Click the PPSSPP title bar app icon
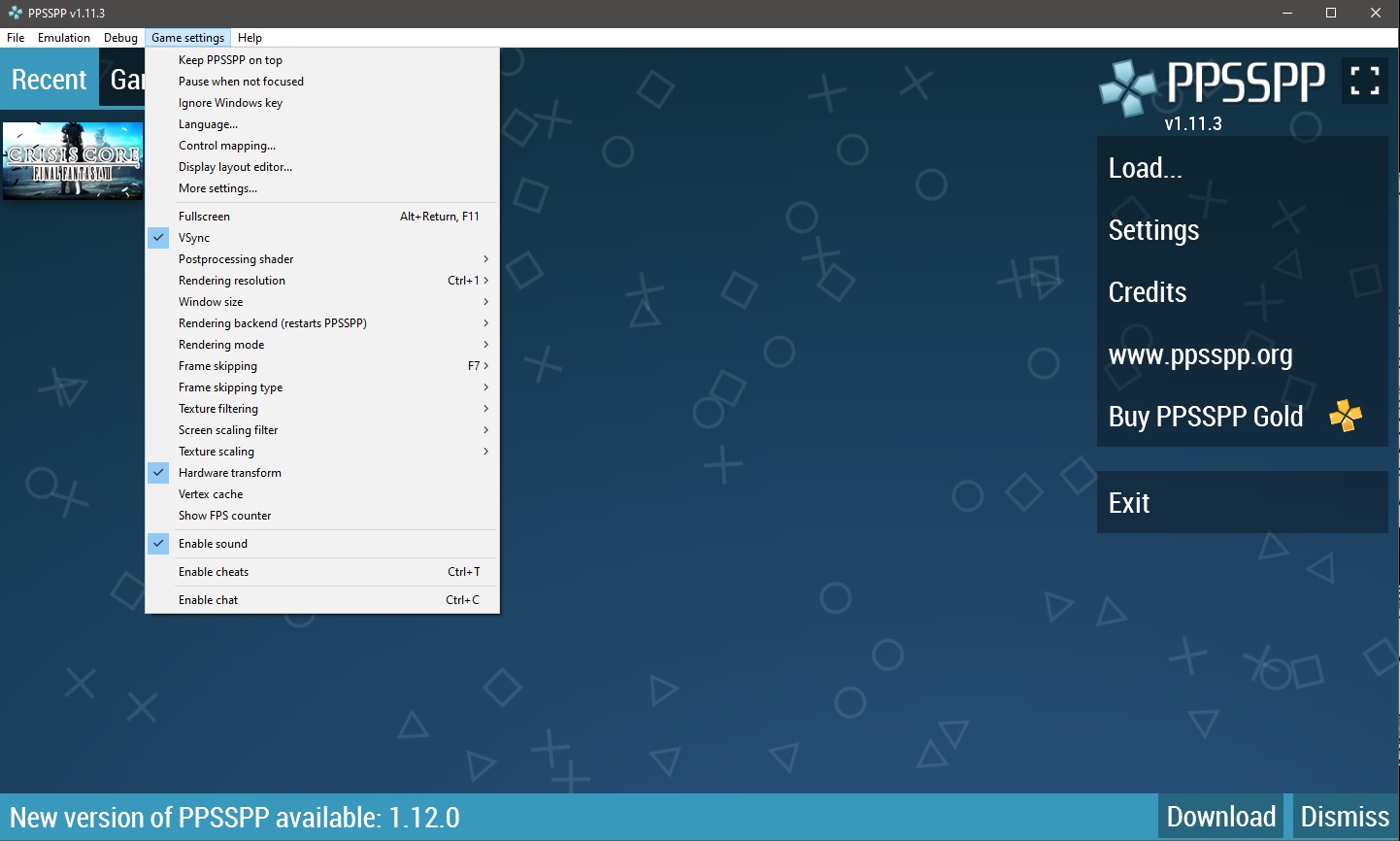This screenshot has height=841, width=1400. click(x=15, y=13)
